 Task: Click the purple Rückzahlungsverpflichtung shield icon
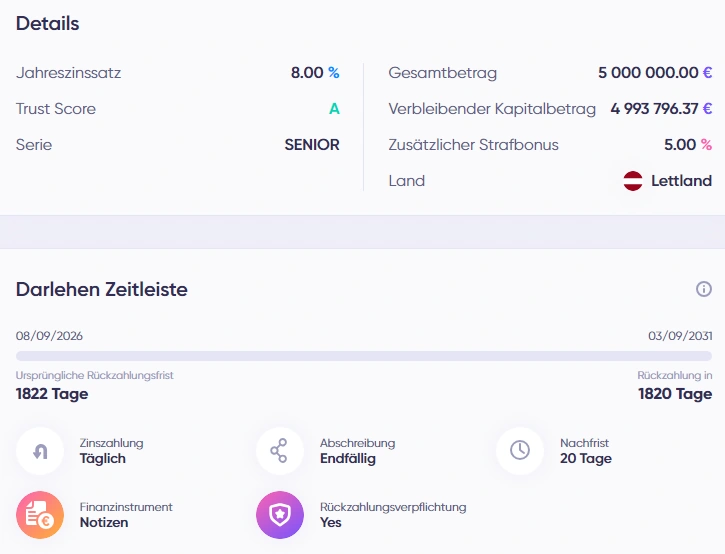point(280,515)
